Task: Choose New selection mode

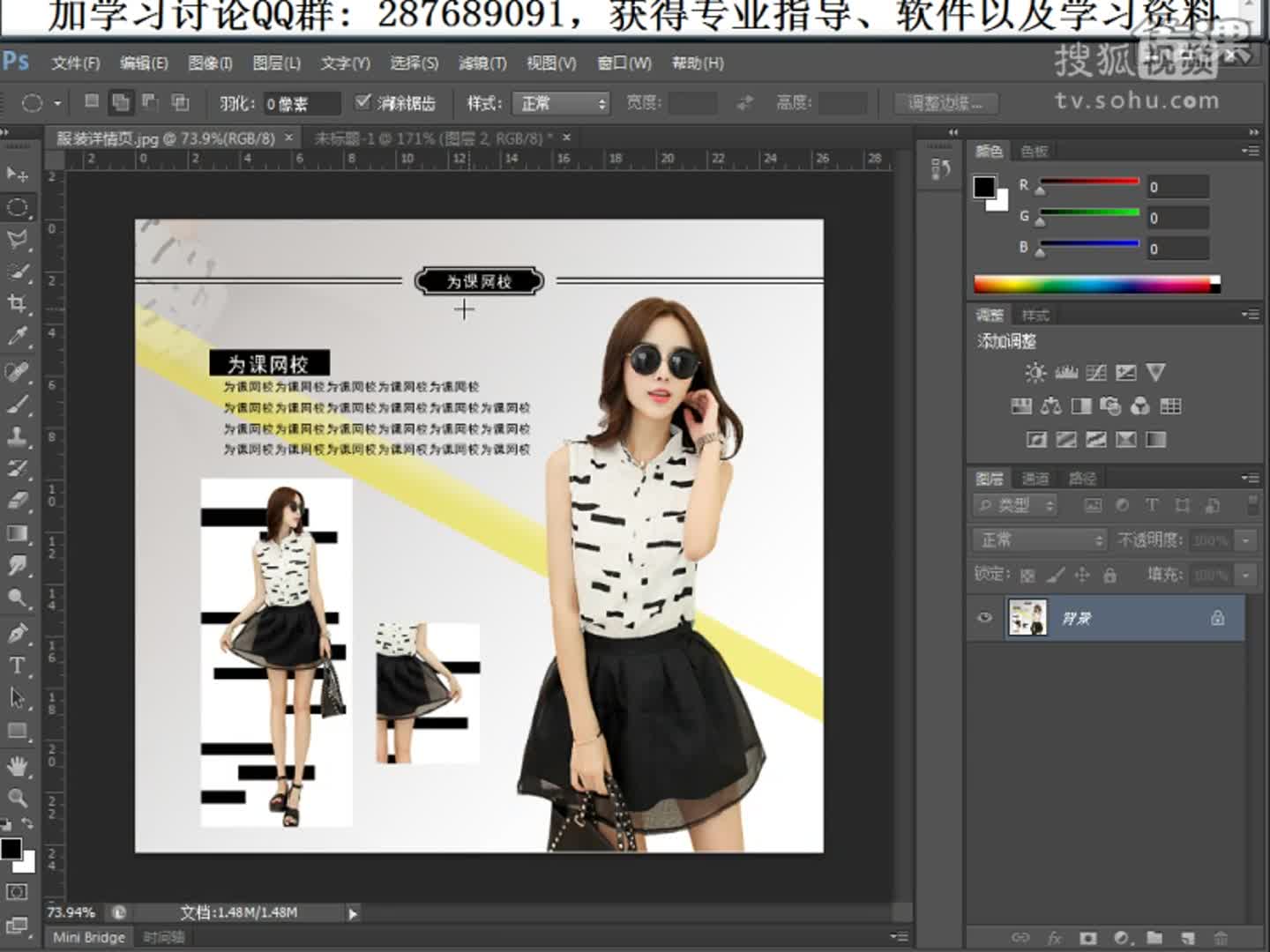Action: point(91,102)
